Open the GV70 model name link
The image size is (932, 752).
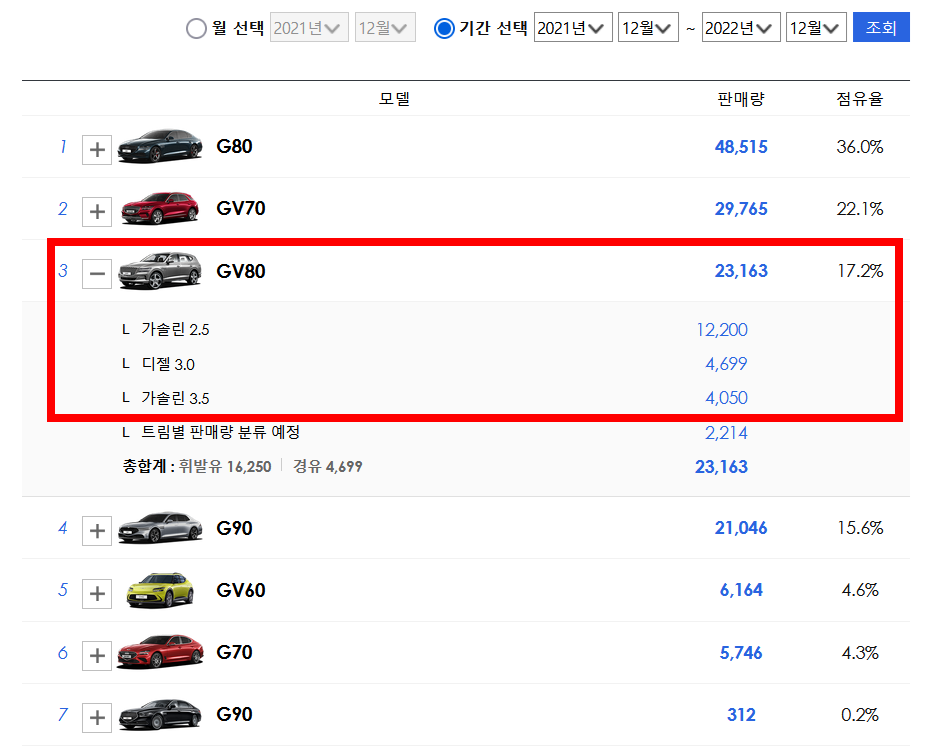point(241,209)
